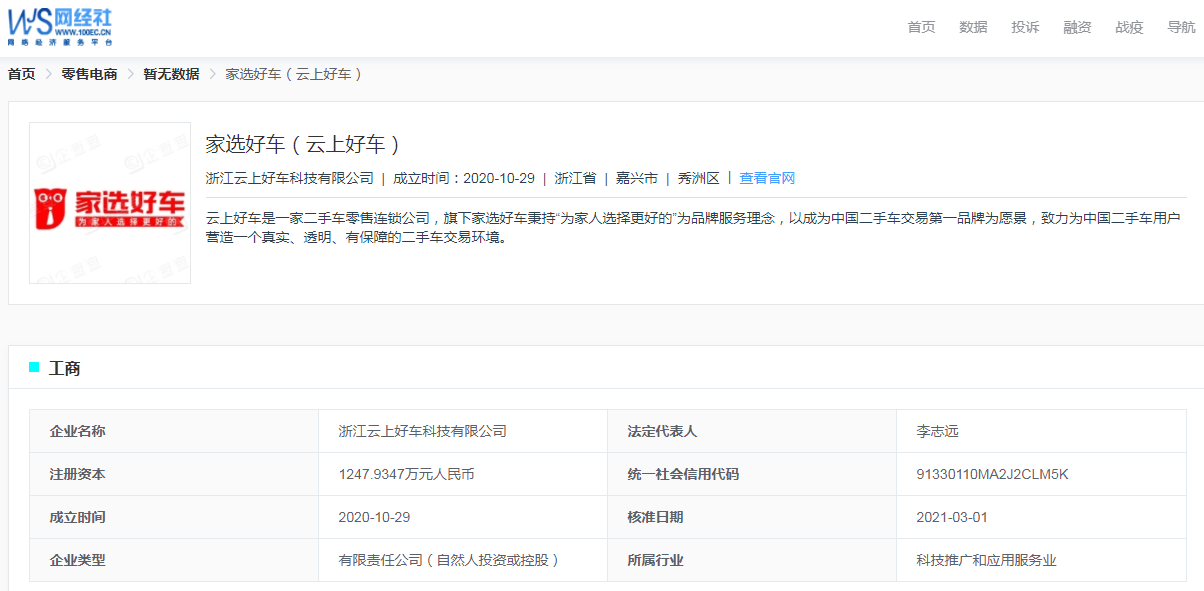Select 战疫 in the top navigation
The image size is (1204, 591).
tap(1129, 27)
